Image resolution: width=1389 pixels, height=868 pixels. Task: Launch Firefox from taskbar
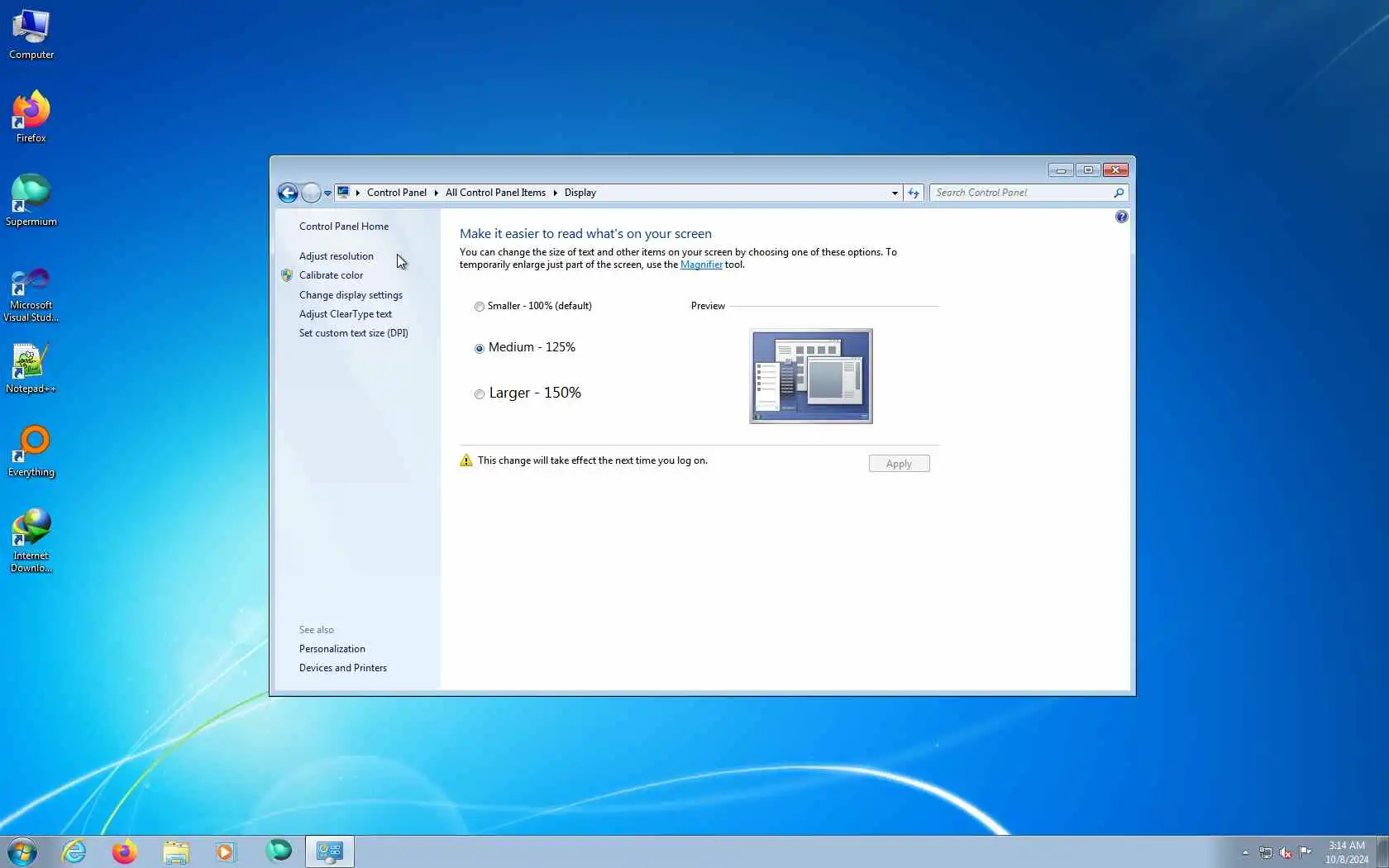(124, 851)
